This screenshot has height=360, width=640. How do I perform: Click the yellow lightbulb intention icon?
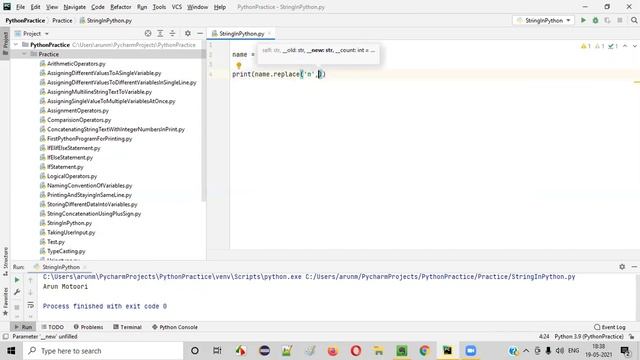239,65
